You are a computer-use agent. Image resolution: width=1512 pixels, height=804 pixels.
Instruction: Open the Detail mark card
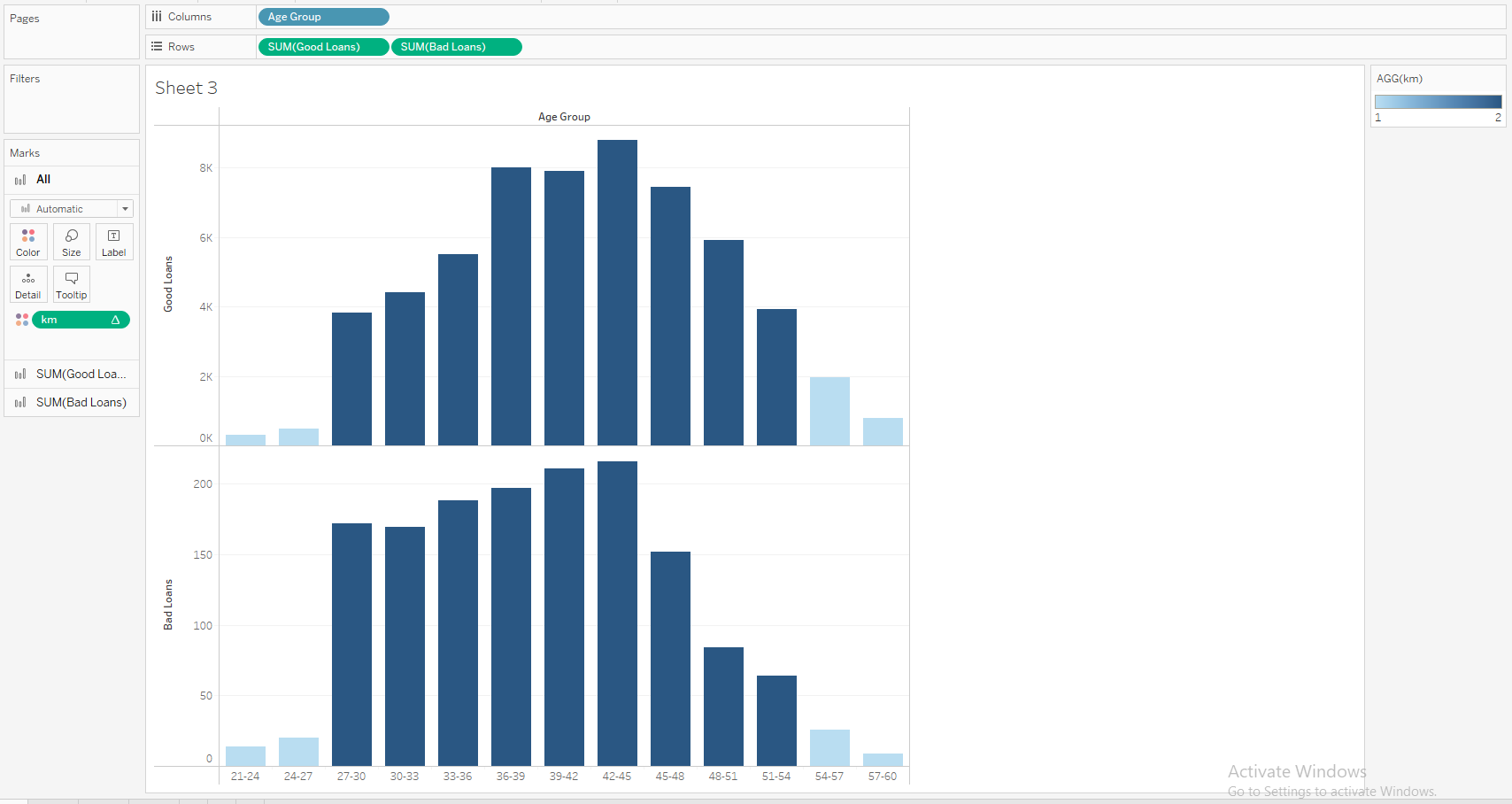(28, 284)
